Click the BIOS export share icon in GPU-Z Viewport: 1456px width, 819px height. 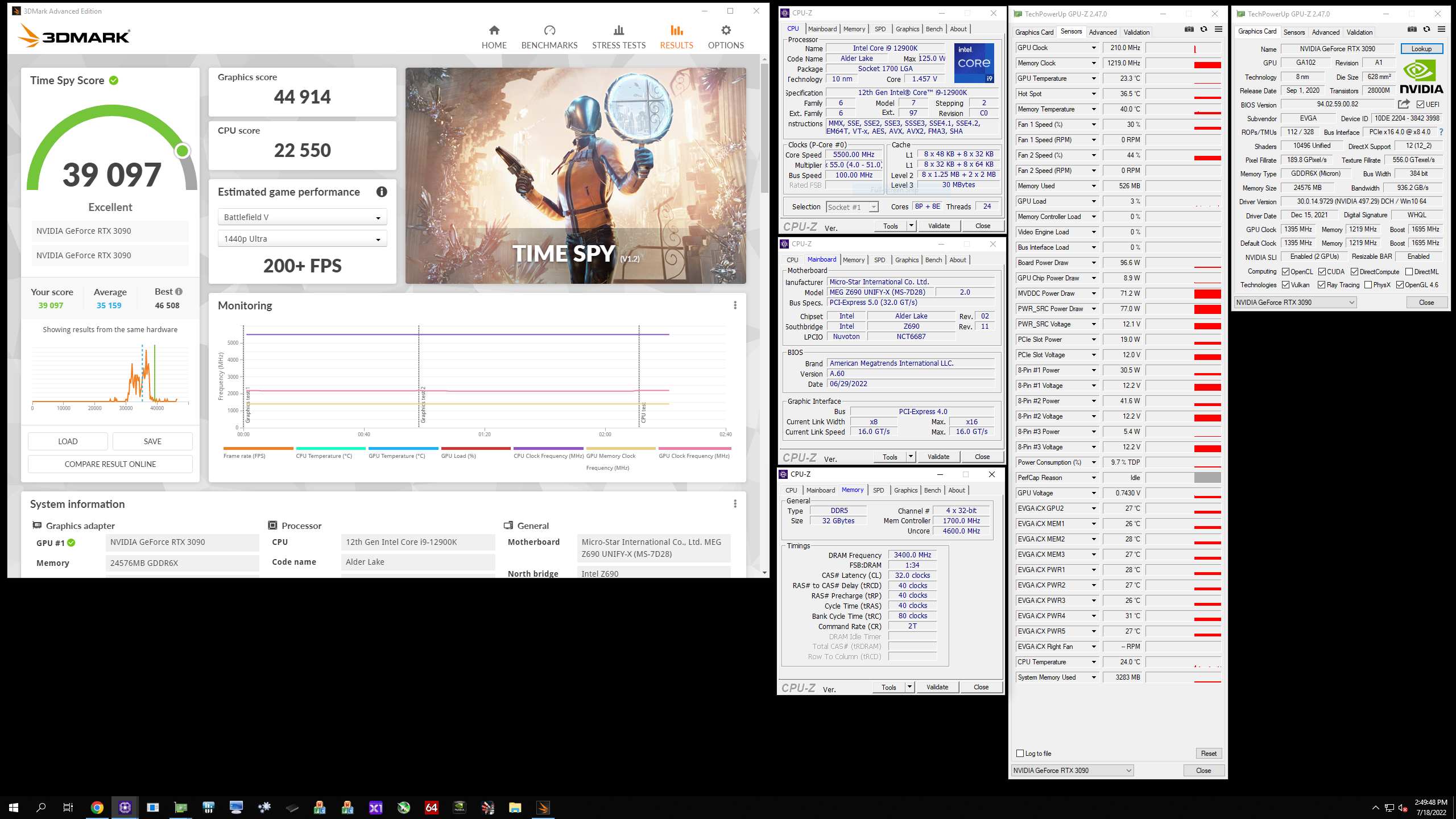point(1404,104)
